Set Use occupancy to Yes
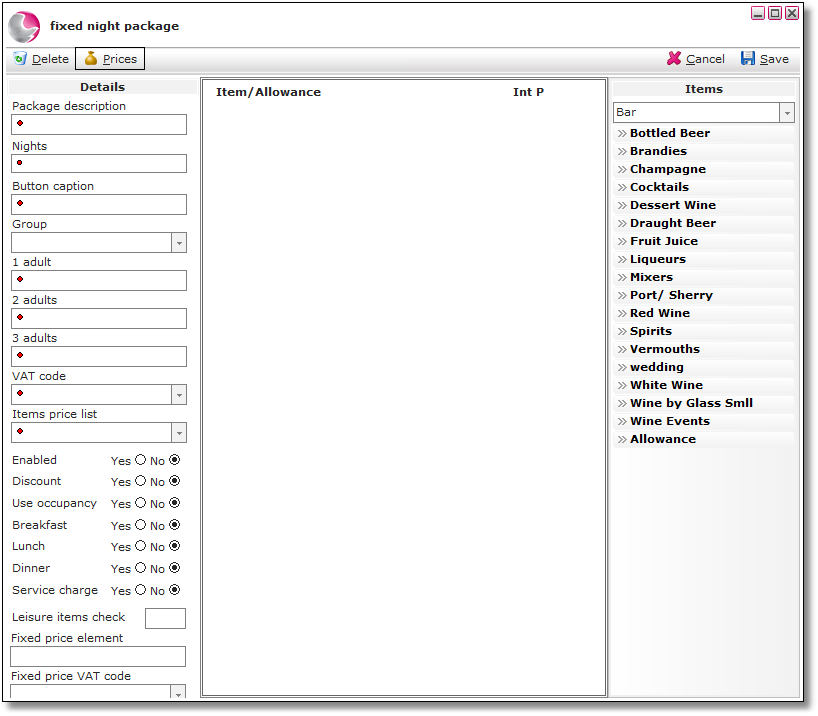The width and height of the screenshot is (818, 716). point(140,503)
